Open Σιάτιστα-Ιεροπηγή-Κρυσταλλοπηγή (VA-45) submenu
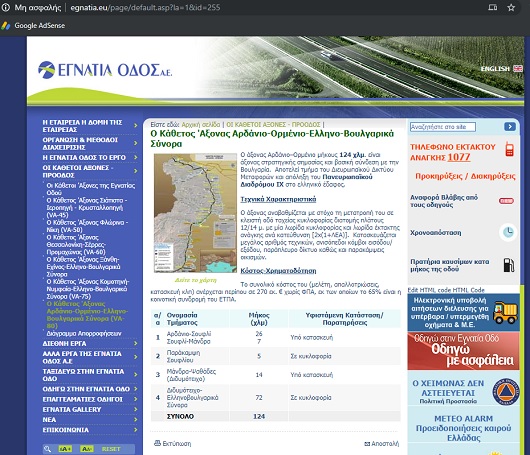Image resolution: width=530 pixels, height=455 pixels. (87, 208)
